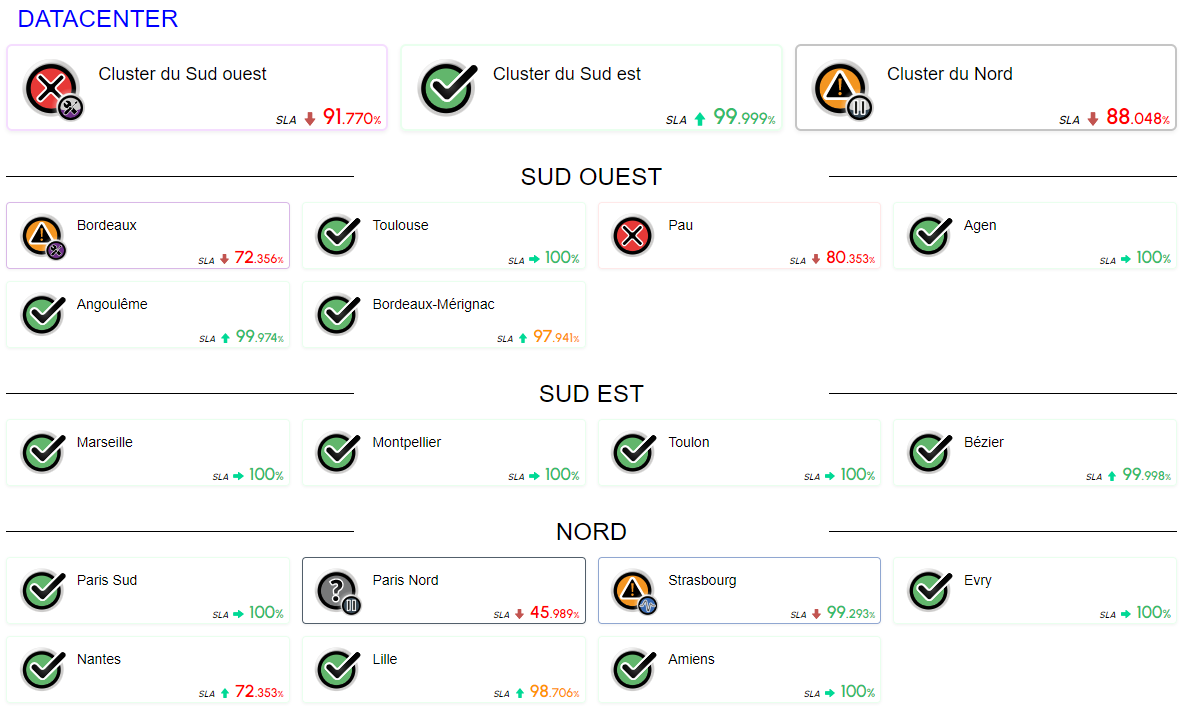Click the DATACENTER title heading
Image resolution: width=1183 pixels, height=710 pixels.
pos(98,18)
